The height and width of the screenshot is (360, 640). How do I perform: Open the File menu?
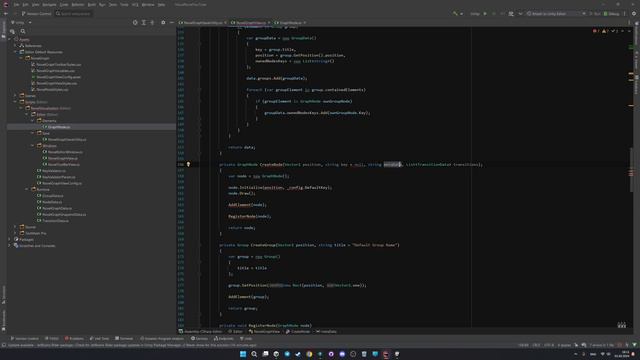pos(16,4)
